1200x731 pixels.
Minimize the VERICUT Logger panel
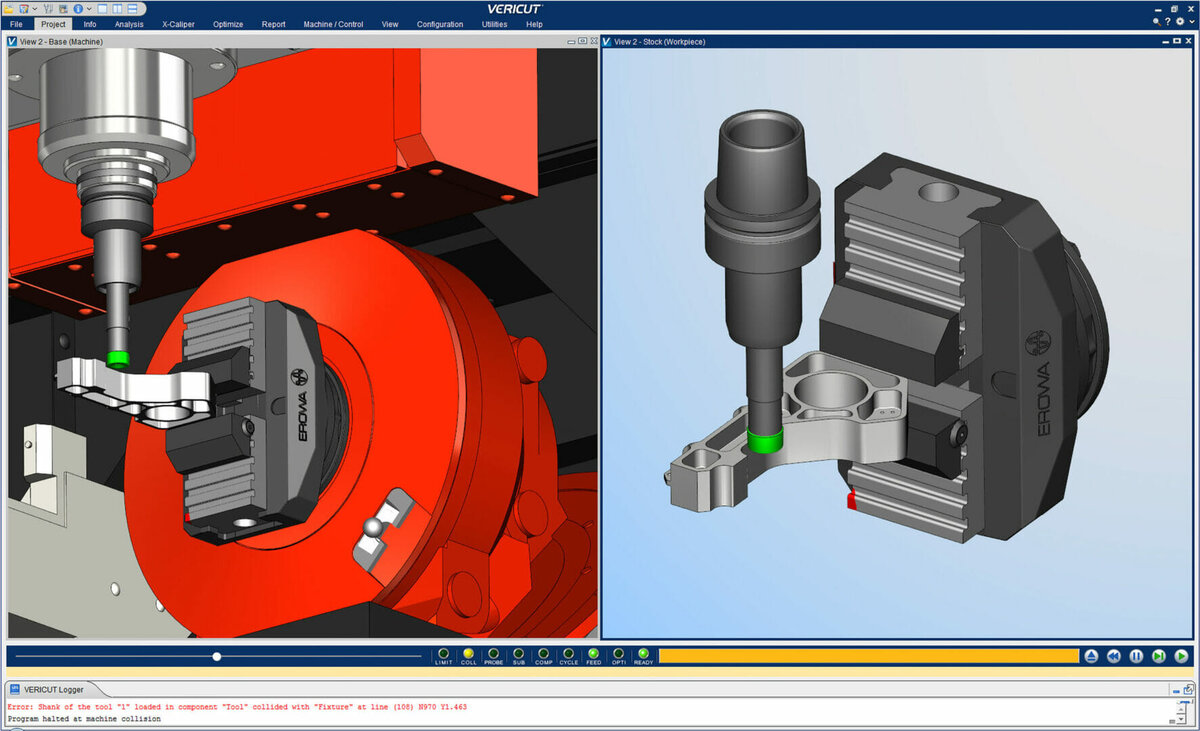coord(1176,692)
